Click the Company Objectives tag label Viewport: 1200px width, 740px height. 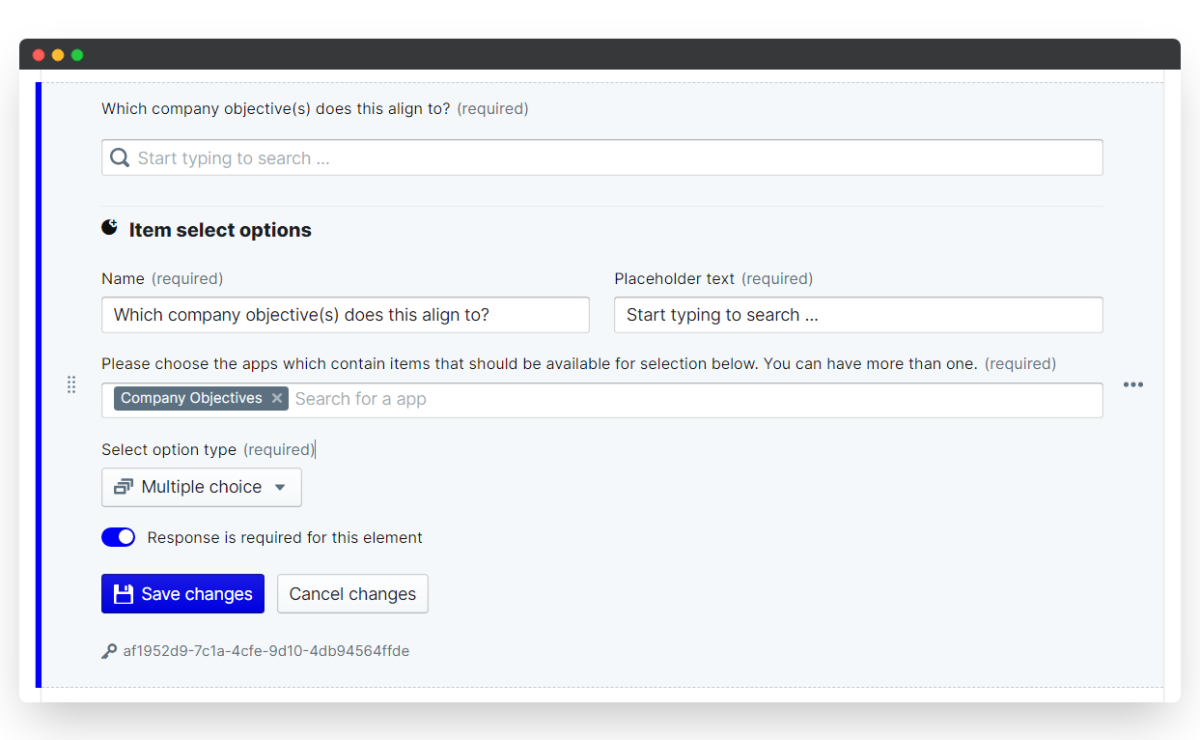191,398
